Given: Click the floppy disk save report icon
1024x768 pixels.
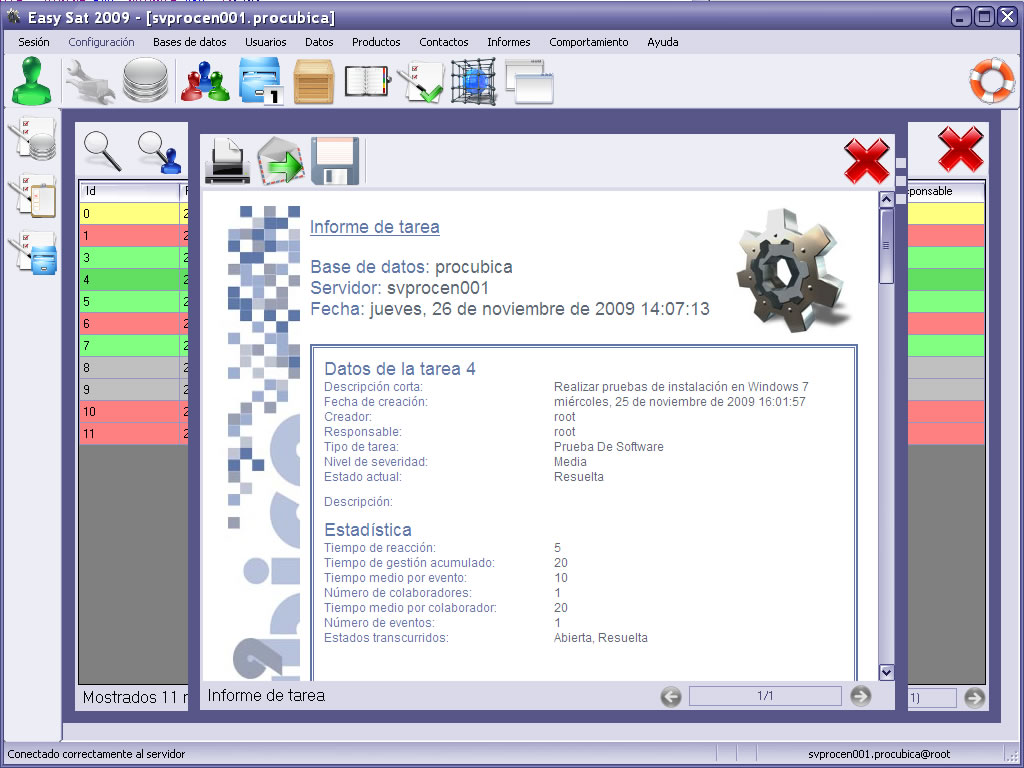Looking at the screenshot, I should [335, 161].
